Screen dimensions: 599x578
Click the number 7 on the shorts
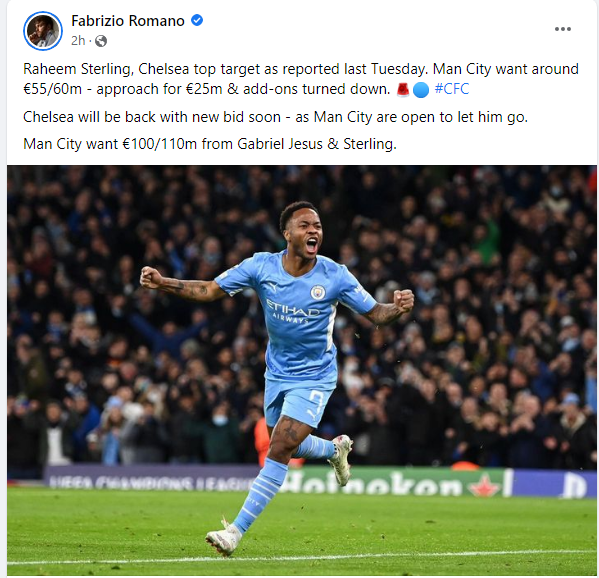pyautogui.click(x=316, y=400)
